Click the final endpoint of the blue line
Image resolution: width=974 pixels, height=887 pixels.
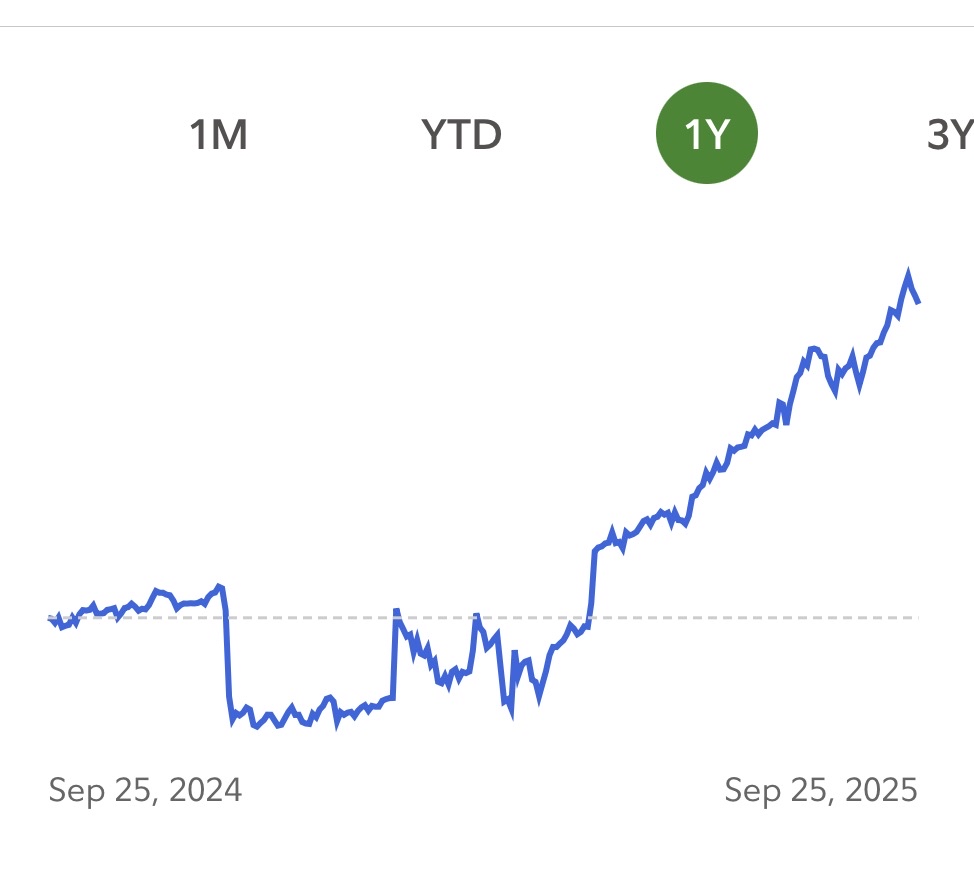click(918, 301)
